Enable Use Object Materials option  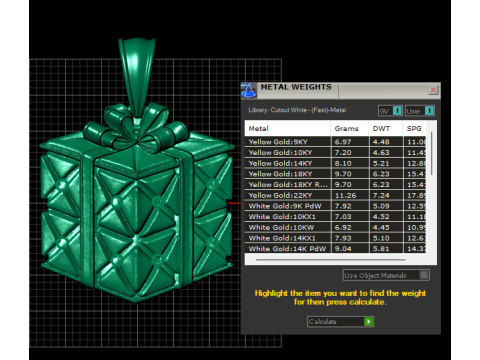pos(386,275)
